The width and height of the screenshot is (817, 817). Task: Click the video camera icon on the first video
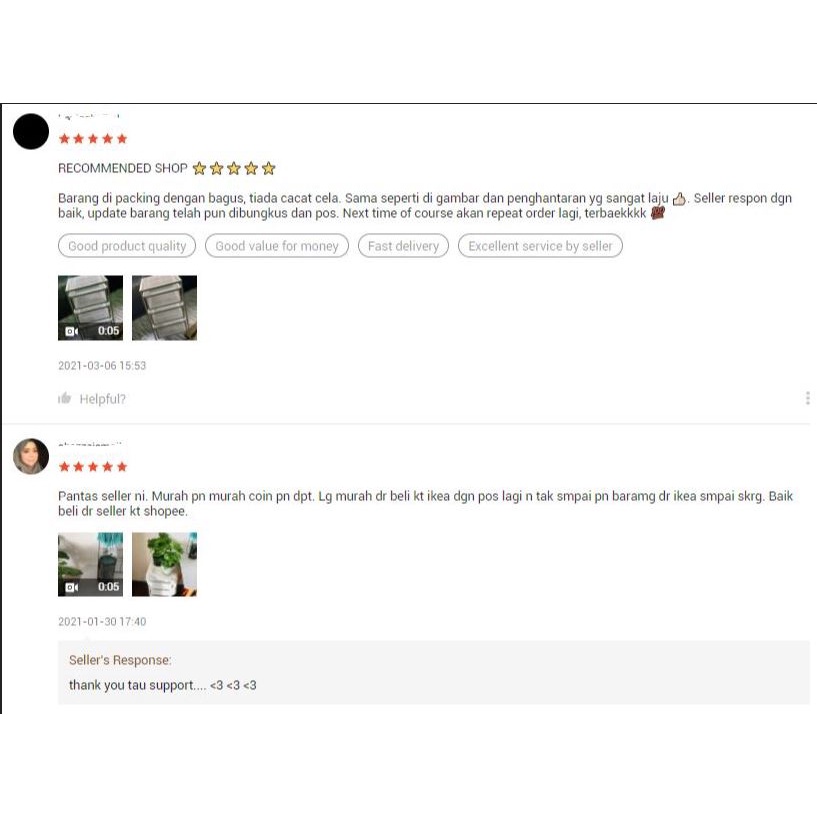pos(71,331)
